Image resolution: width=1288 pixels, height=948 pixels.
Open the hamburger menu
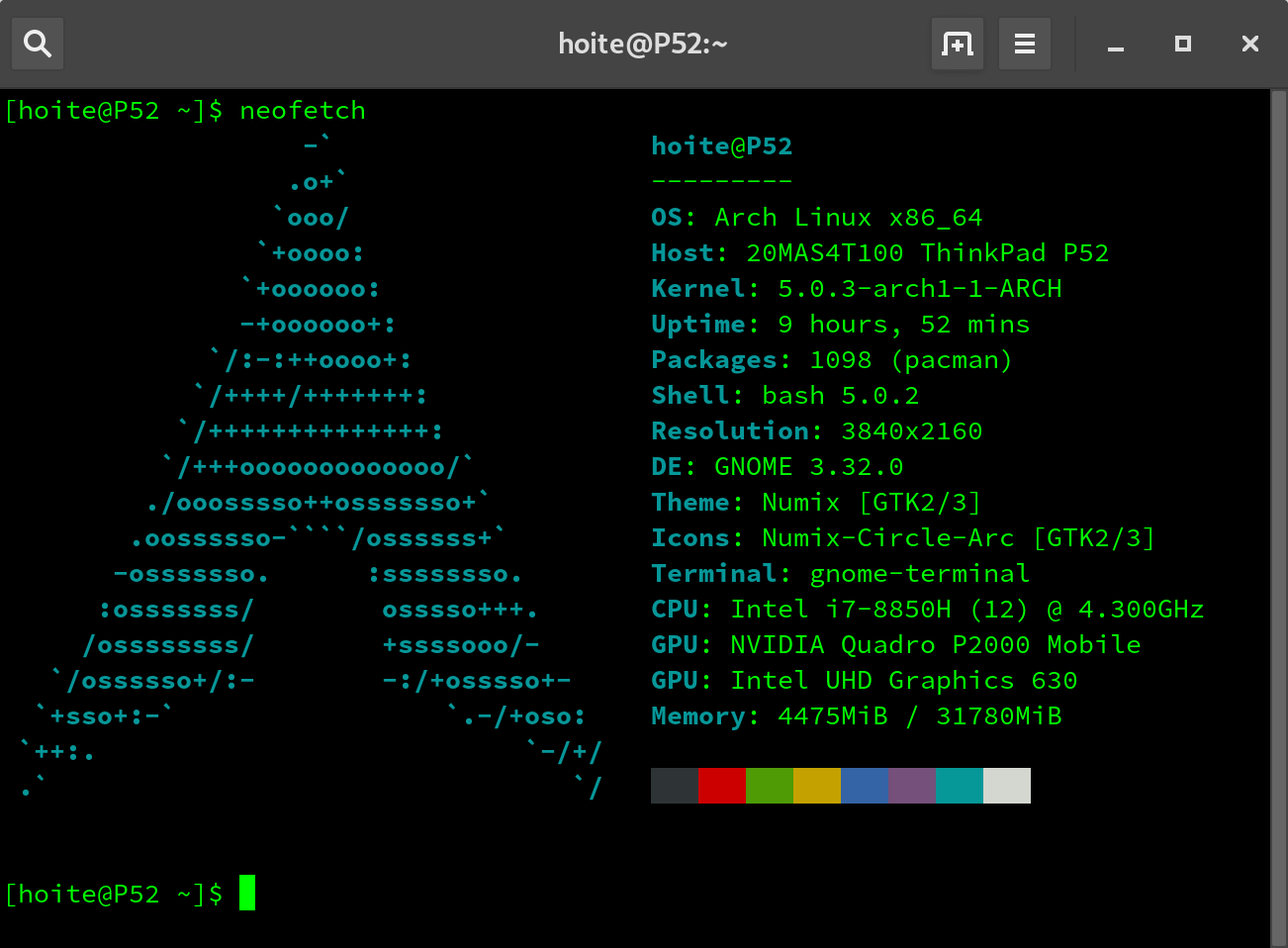click(x=1025, y=44)
